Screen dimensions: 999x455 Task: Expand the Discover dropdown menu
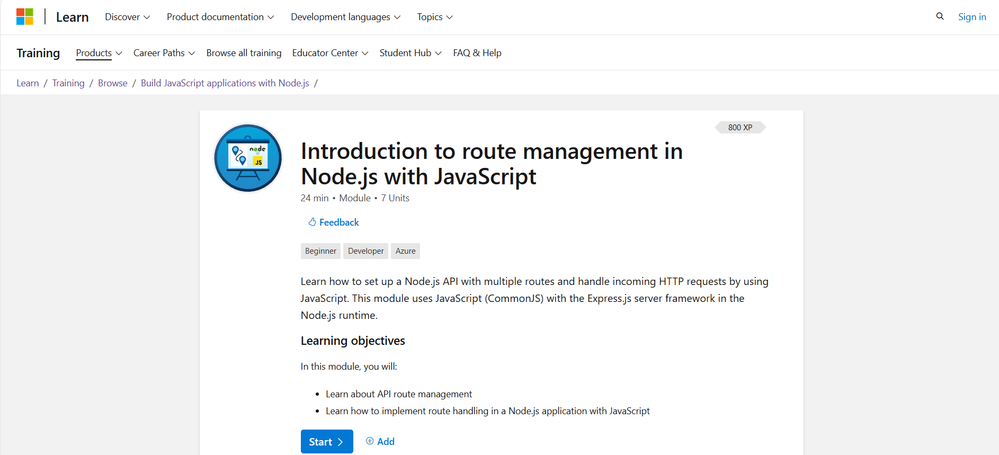pyautogui.click(x=127, y=17)
